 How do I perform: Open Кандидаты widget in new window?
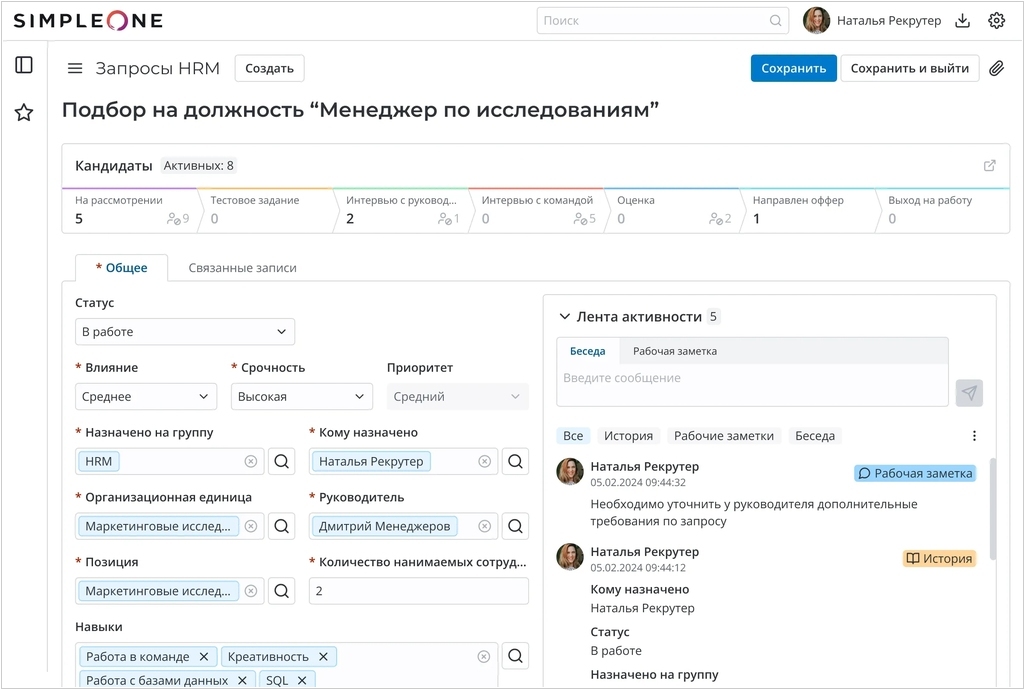990,166
